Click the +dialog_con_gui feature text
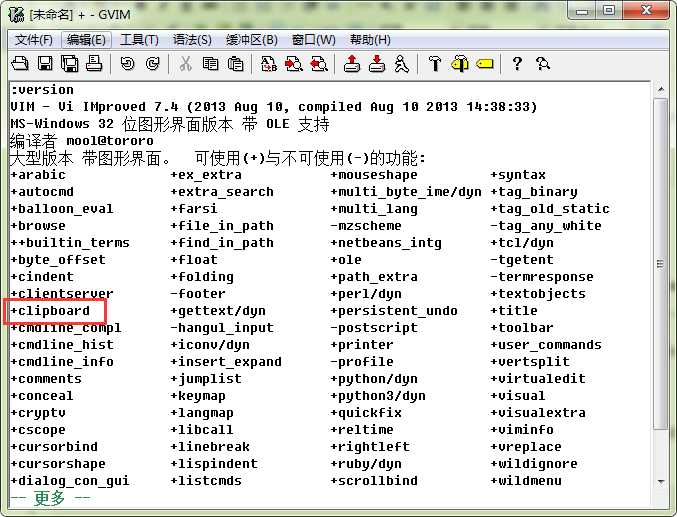This screenshot has width=677, height=517. pos(70,481)
